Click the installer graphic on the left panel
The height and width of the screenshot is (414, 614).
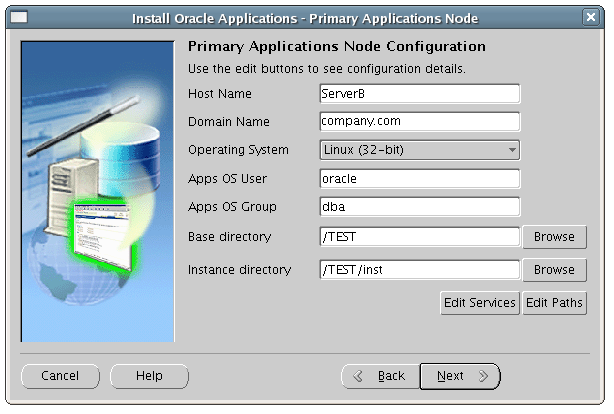[x=98, y=192]
